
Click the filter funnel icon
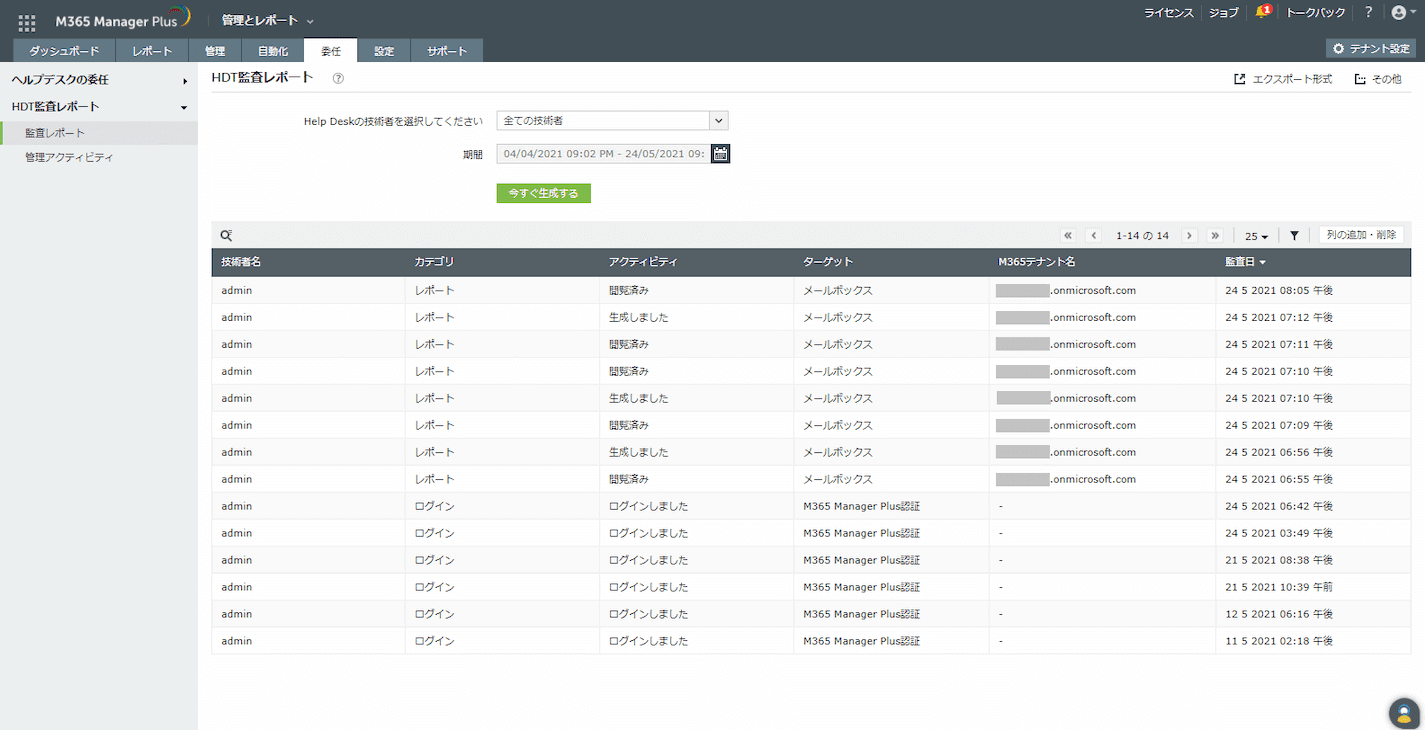(x=1294, y=236)
